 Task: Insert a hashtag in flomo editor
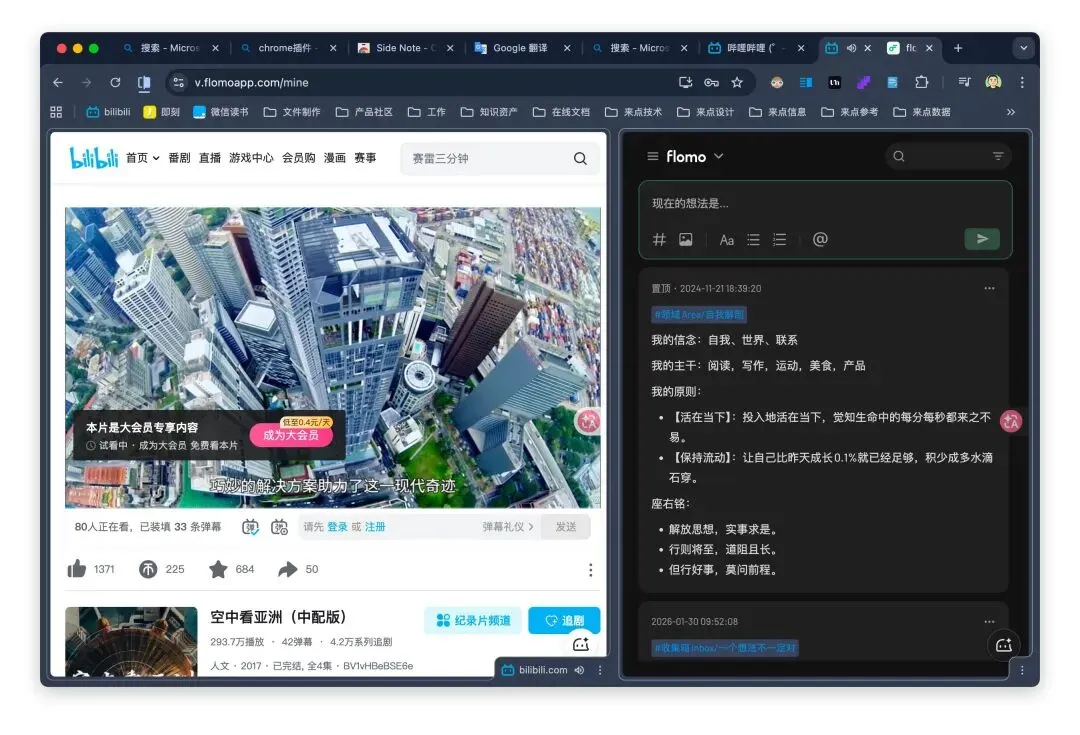click(x=659, y=240)
